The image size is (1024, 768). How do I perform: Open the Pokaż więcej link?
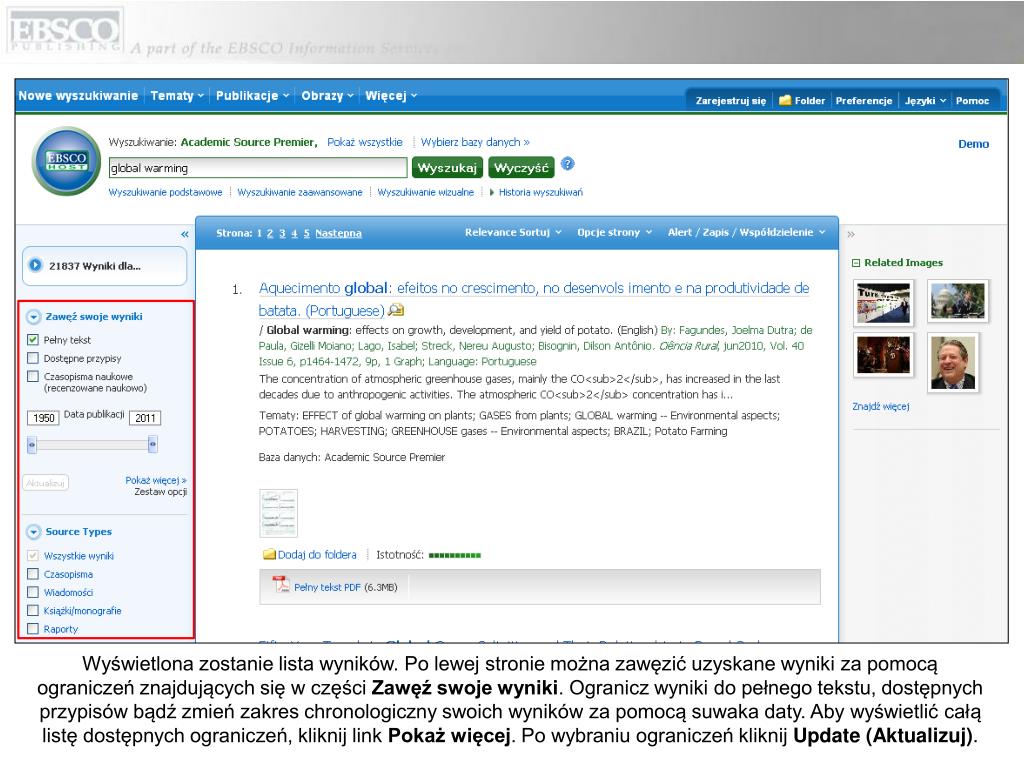point(156,480)
